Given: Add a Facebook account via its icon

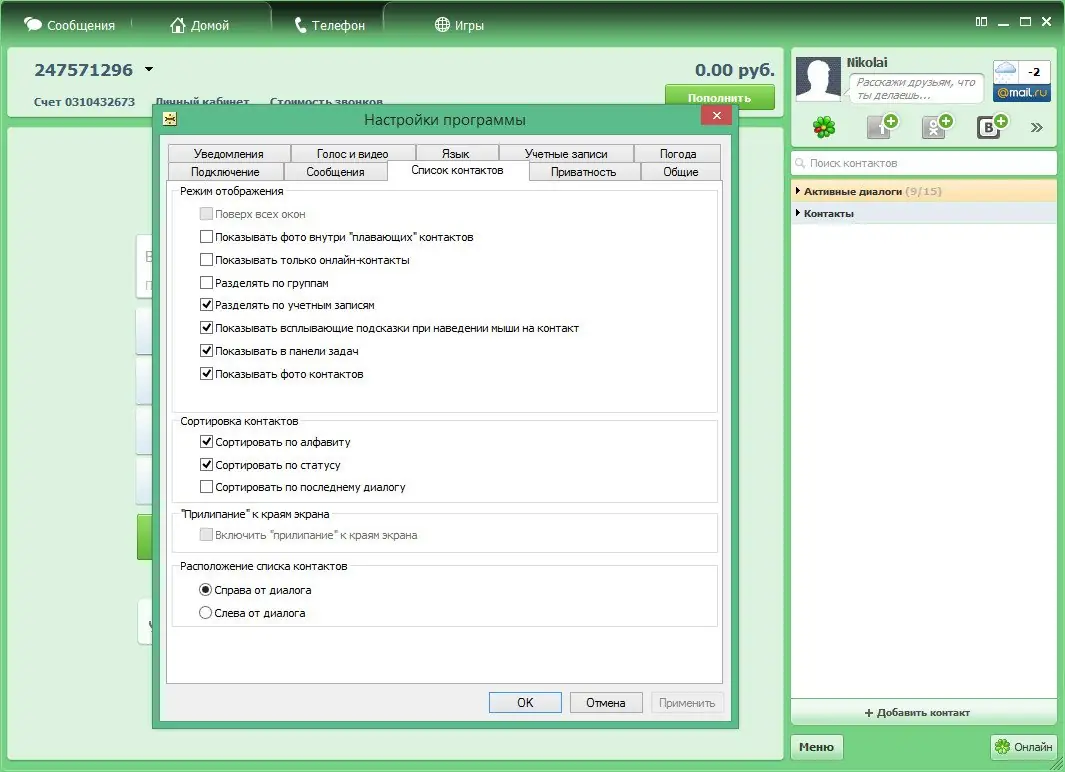Looking at the screenshot, I should [878, 127].
